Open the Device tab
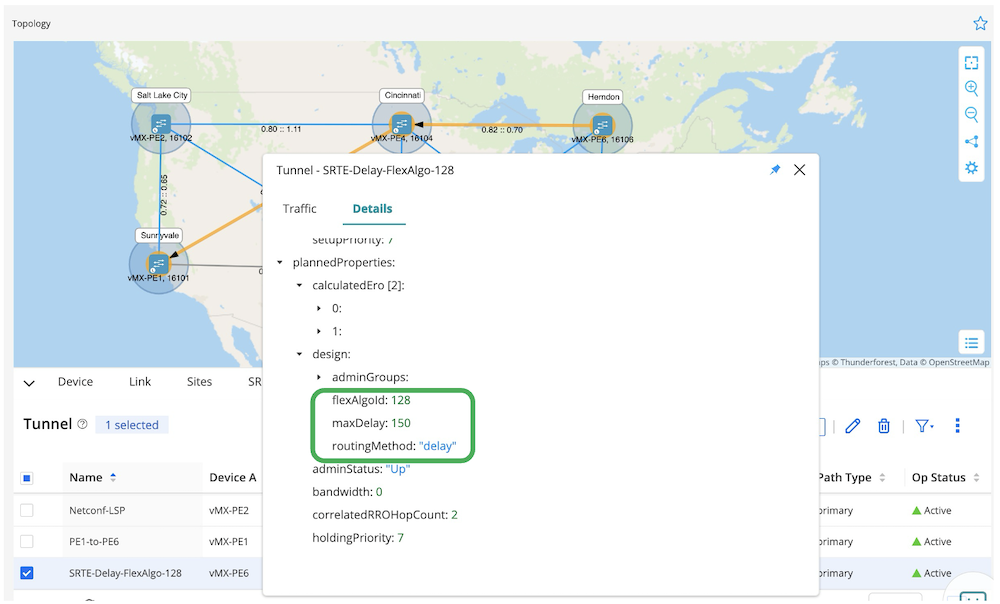1000x604 pixels. tap(75, 381)
